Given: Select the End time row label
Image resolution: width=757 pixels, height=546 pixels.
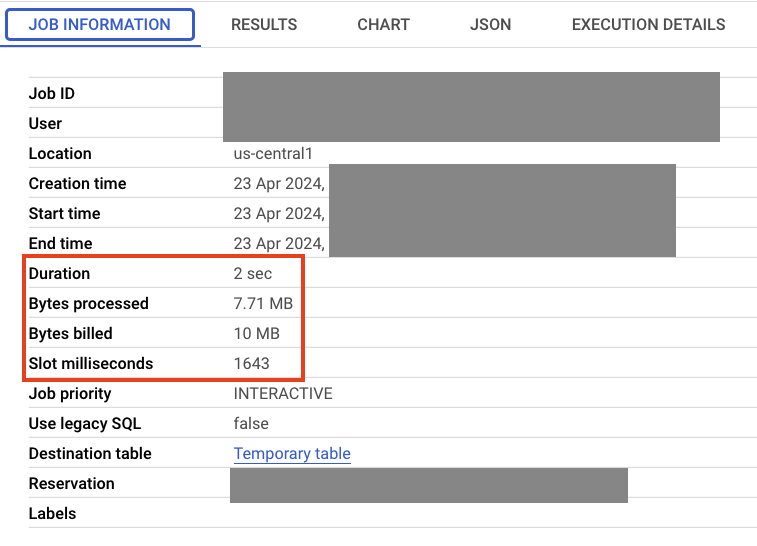Looking at the screenshot, I should click(x=60, y=244).
